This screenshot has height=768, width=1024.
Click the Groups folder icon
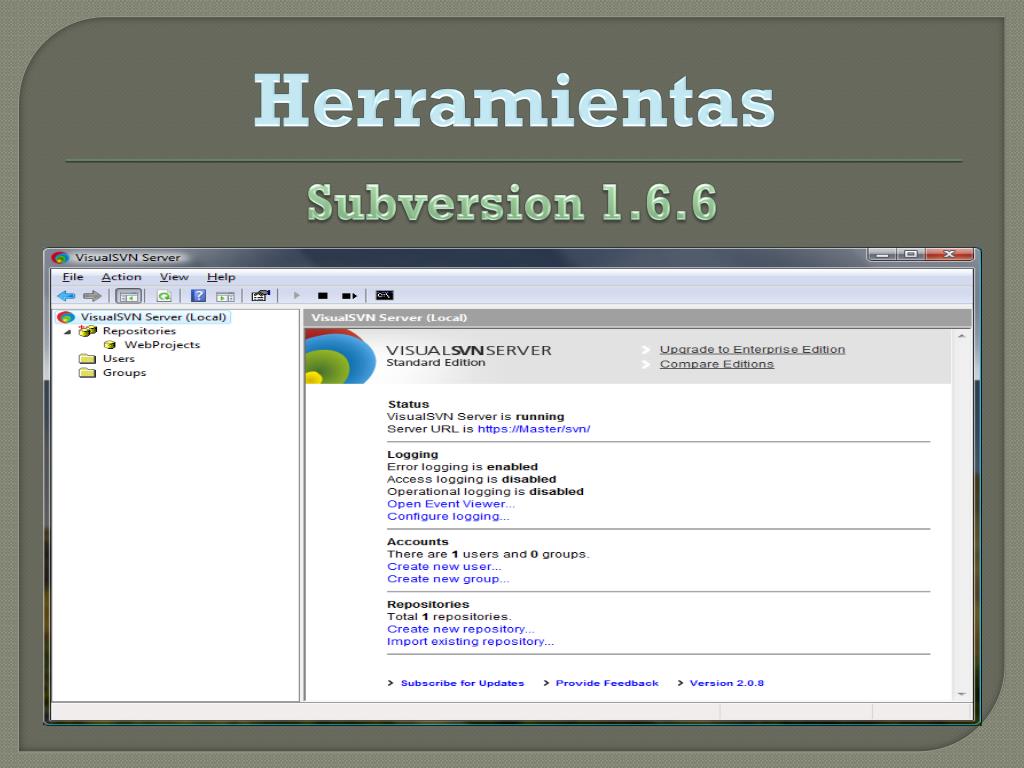tap(88, 373)
